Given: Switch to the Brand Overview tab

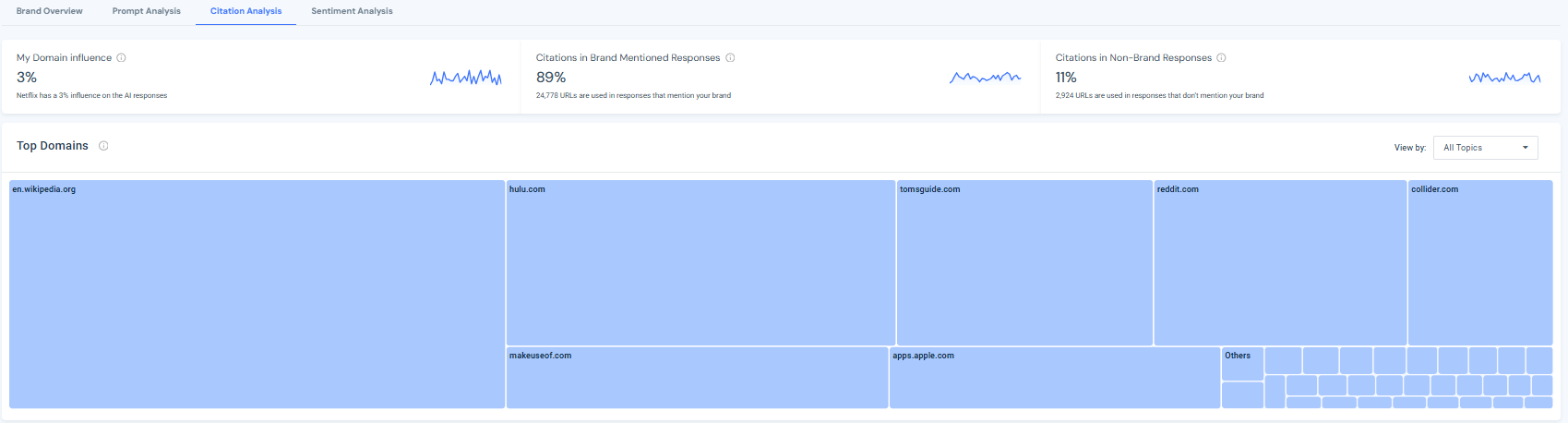Looking at the screenshot, I should pyautogui.click(x=49, y=11).
